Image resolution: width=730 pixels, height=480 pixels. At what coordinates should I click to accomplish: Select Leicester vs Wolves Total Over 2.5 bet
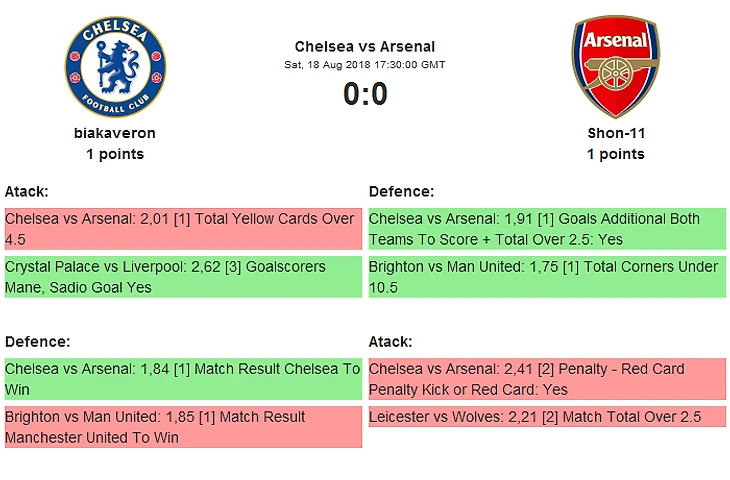click(x=546, y=417)
